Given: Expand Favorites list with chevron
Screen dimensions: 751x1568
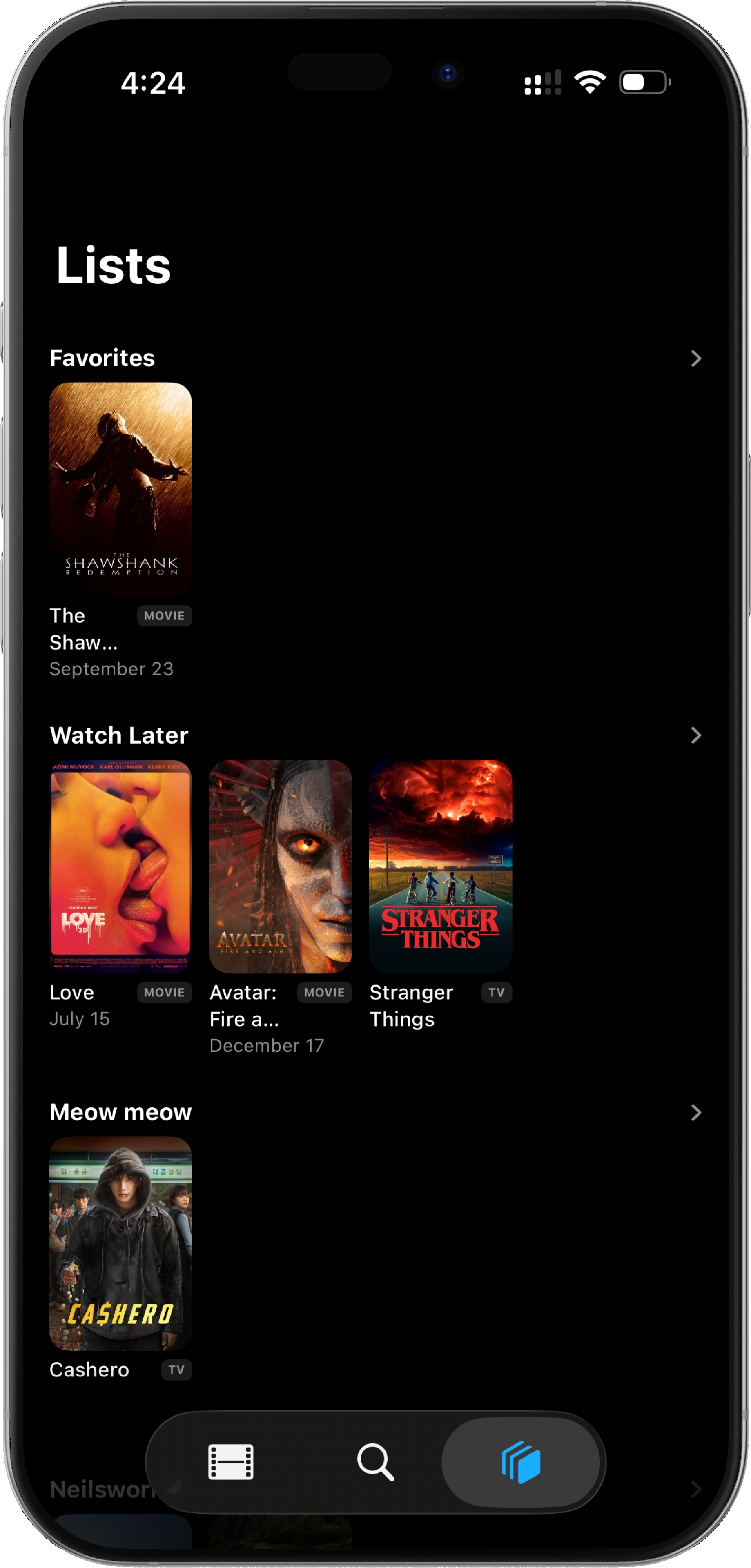Looking at the screenshot, I should (695, 359).
